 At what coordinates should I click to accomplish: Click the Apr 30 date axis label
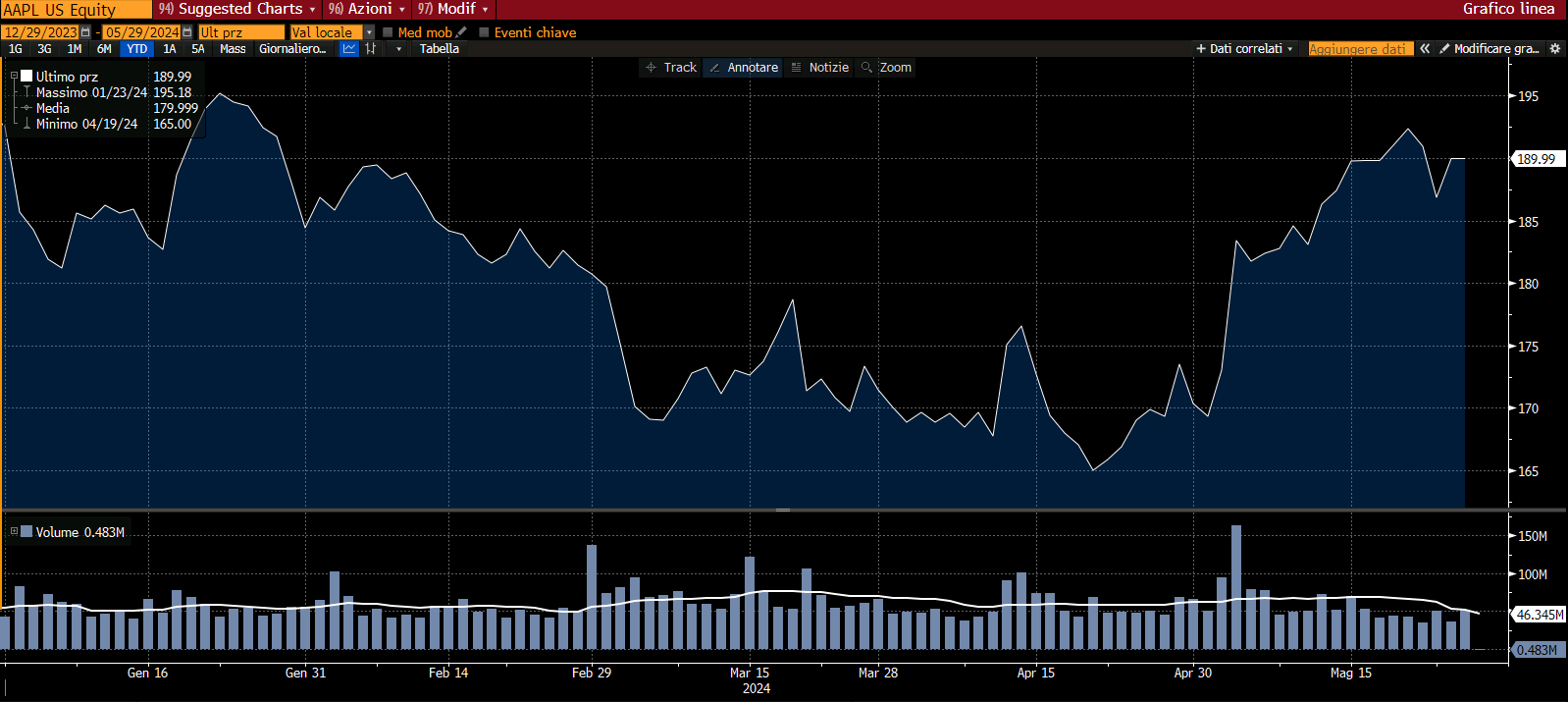click(1193, 673)
